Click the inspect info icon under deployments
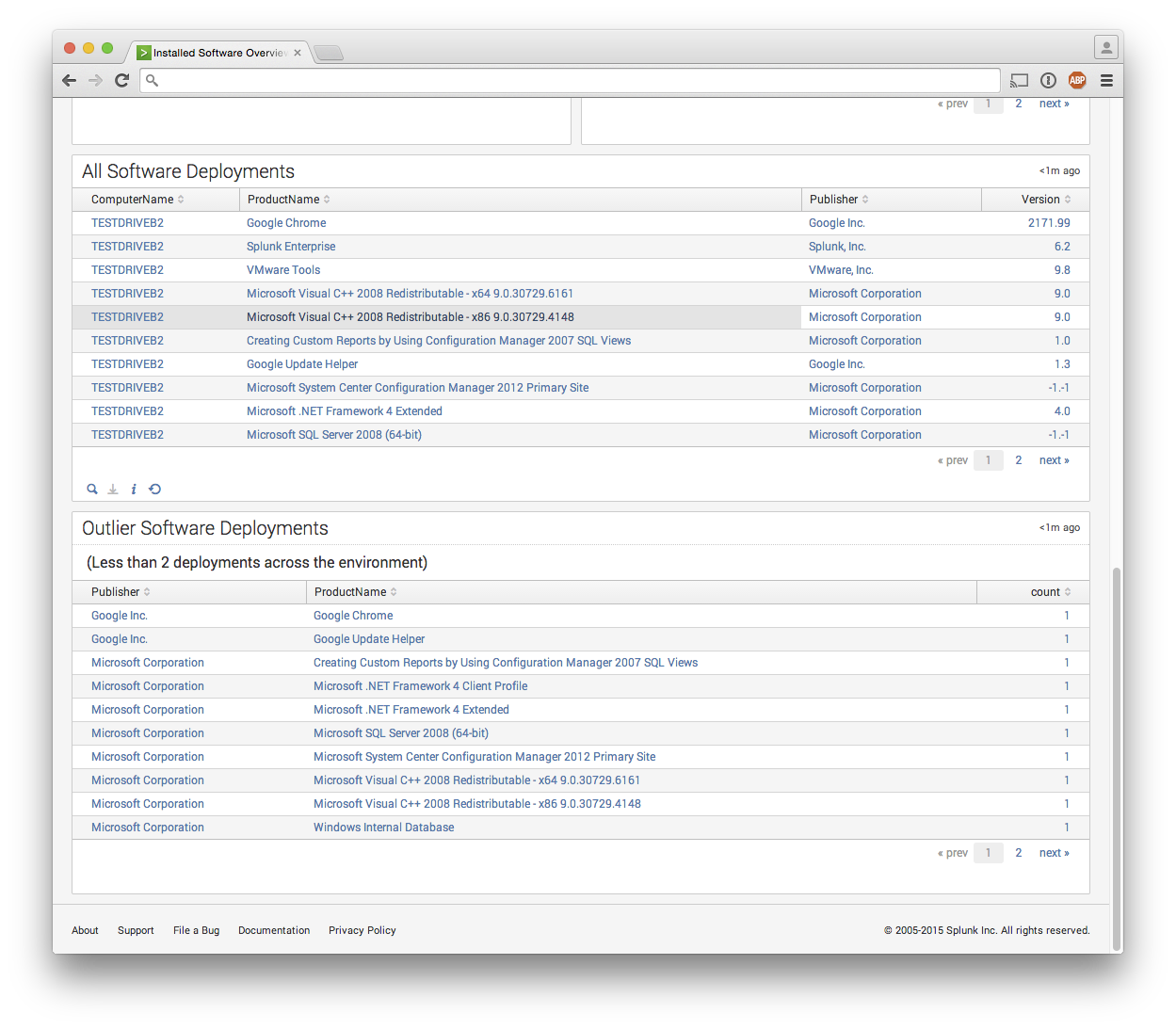Image resolution: width=1176 pixels, height=1029 pixels. pyautogui.click(x=134, y=490)
